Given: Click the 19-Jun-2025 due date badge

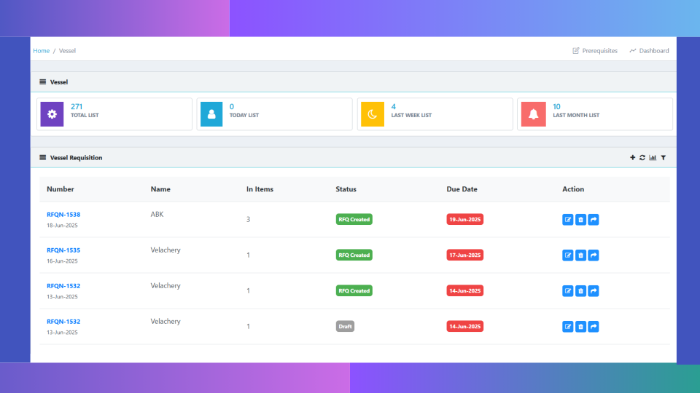Looking at the screenshot, I should [x=465, y=219].
